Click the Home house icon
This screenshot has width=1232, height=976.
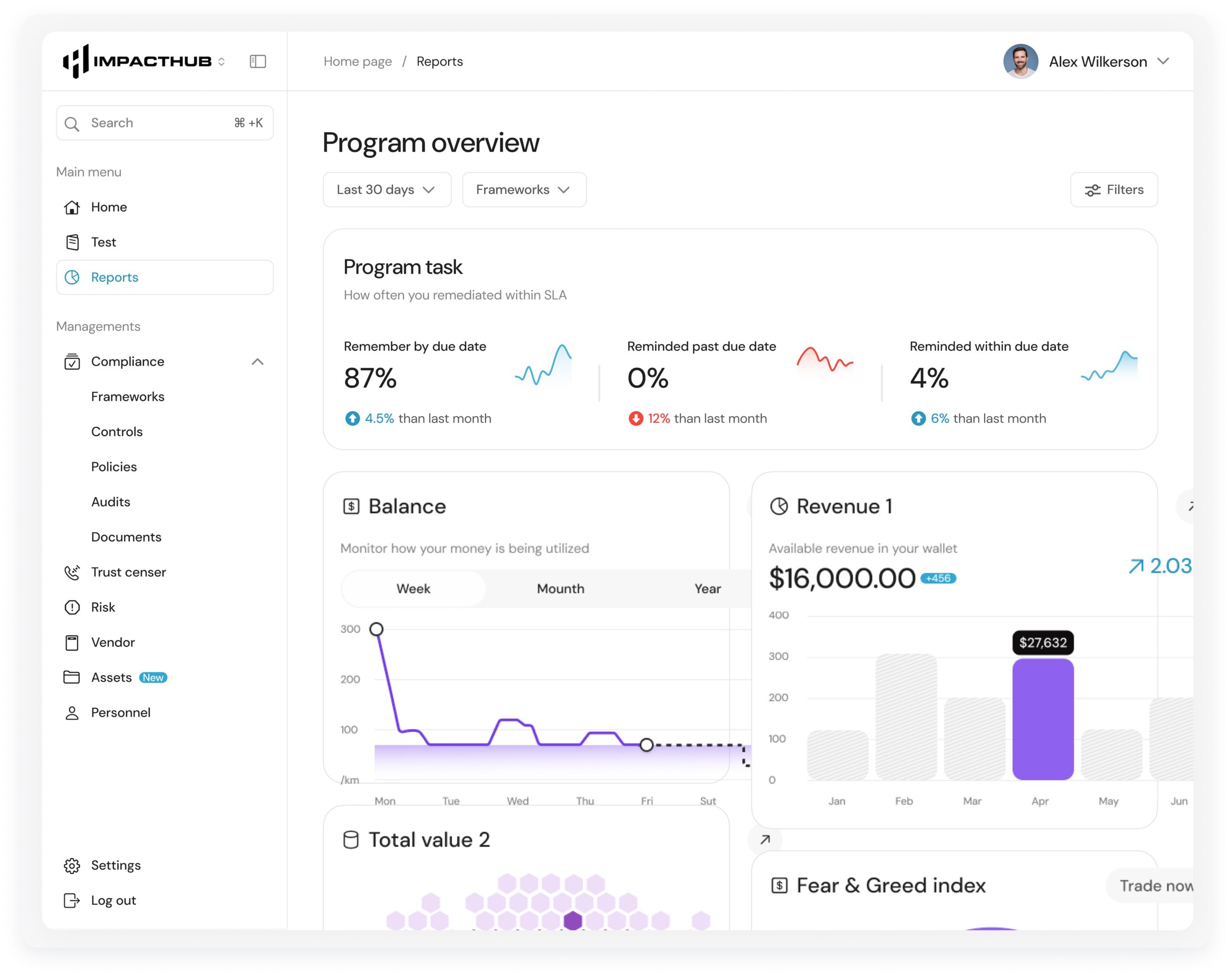click(72, 207)
